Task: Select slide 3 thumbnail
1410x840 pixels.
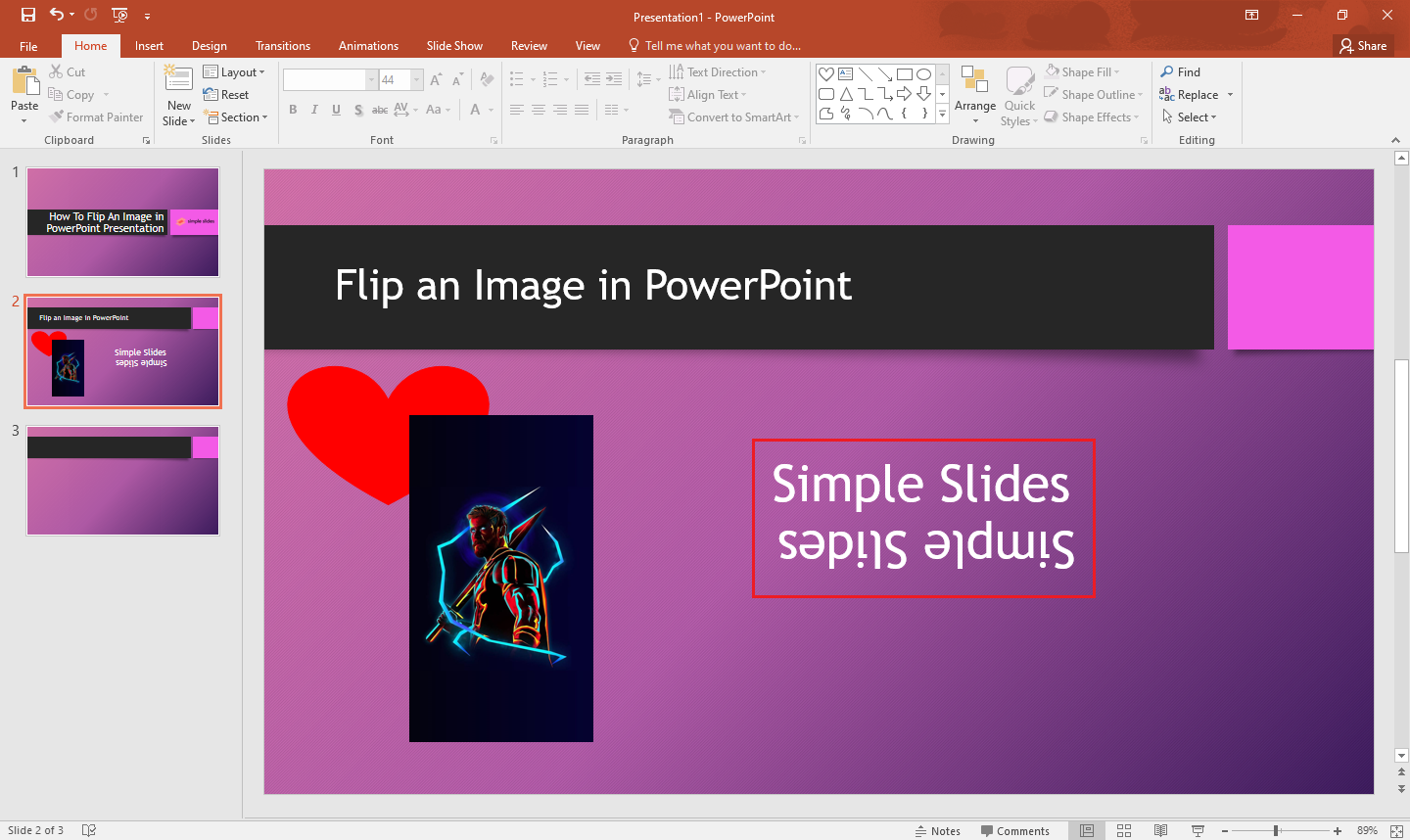Action: point(122,480)
